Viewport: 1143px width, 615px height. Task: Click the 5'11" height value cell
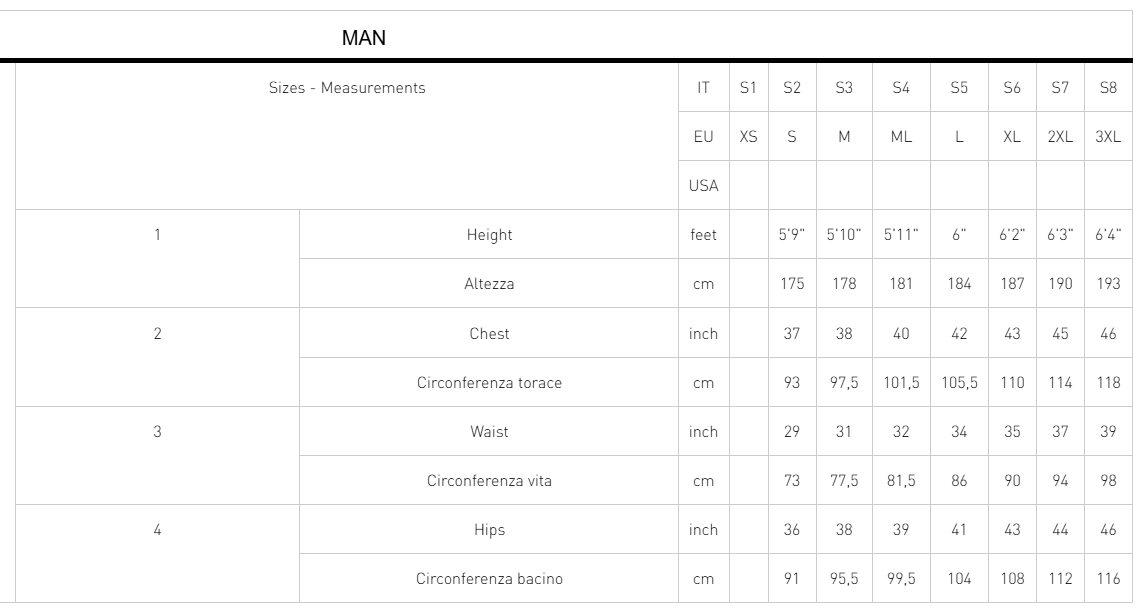point(901,235)
